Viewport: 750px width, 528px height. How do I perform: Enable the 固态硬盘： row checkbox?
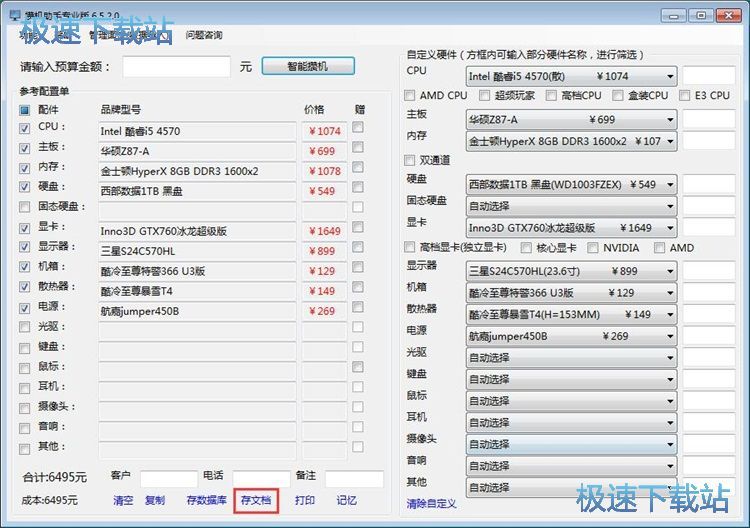[24, 207]
